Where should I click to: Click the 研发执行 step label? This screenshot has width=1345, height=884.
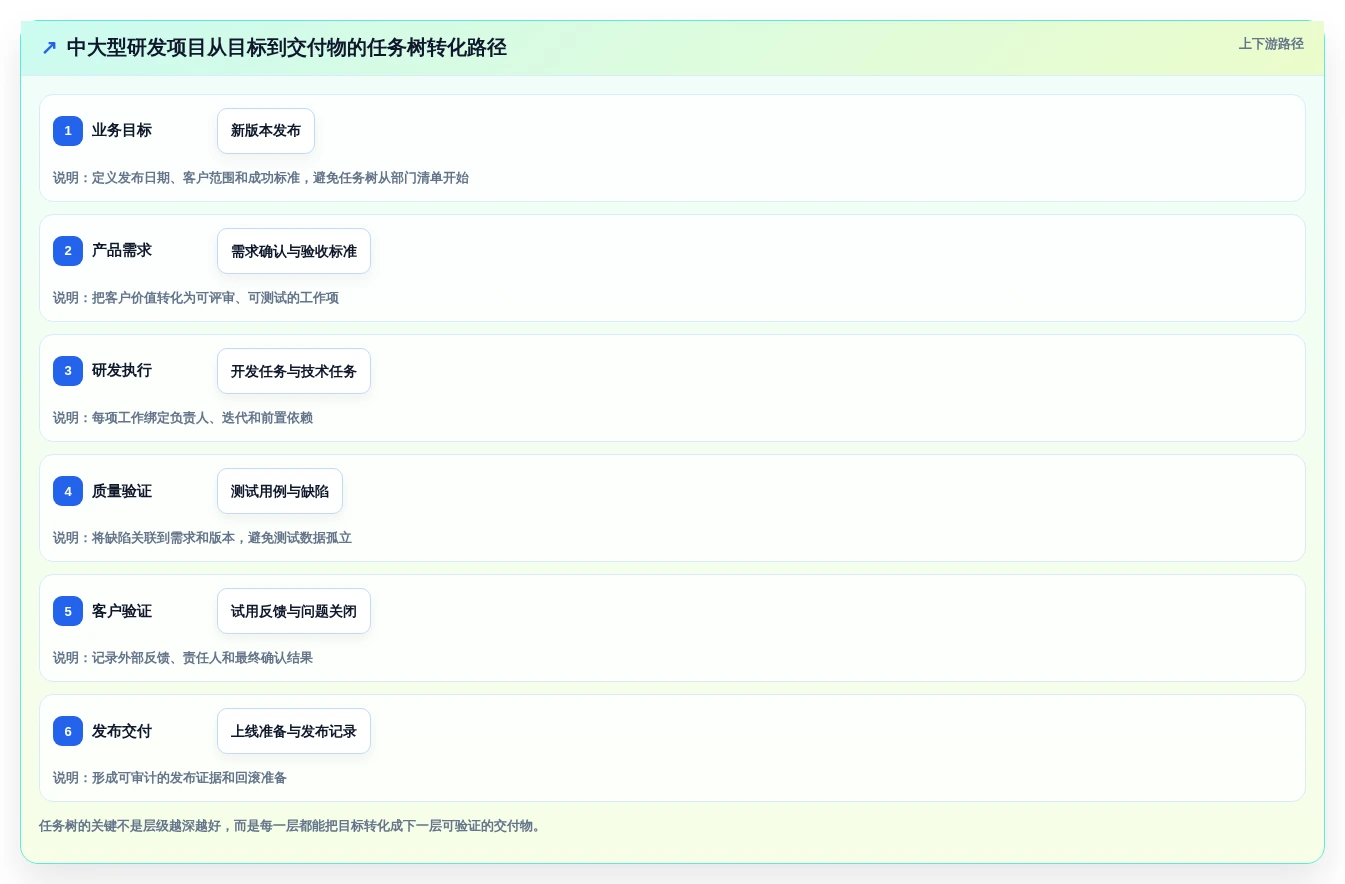pyautogui.click(x=122, y=370)
